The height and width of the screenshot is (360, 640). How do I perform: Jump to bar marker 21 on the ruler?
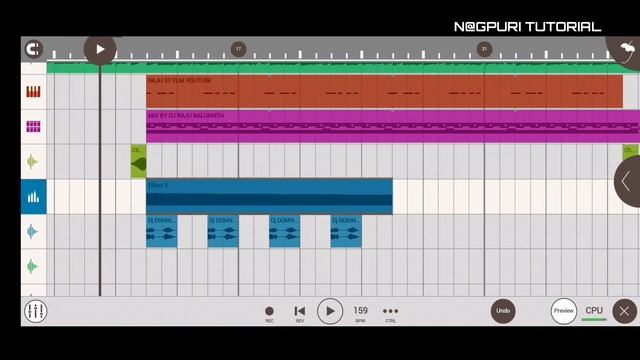[x=484, y=49]
